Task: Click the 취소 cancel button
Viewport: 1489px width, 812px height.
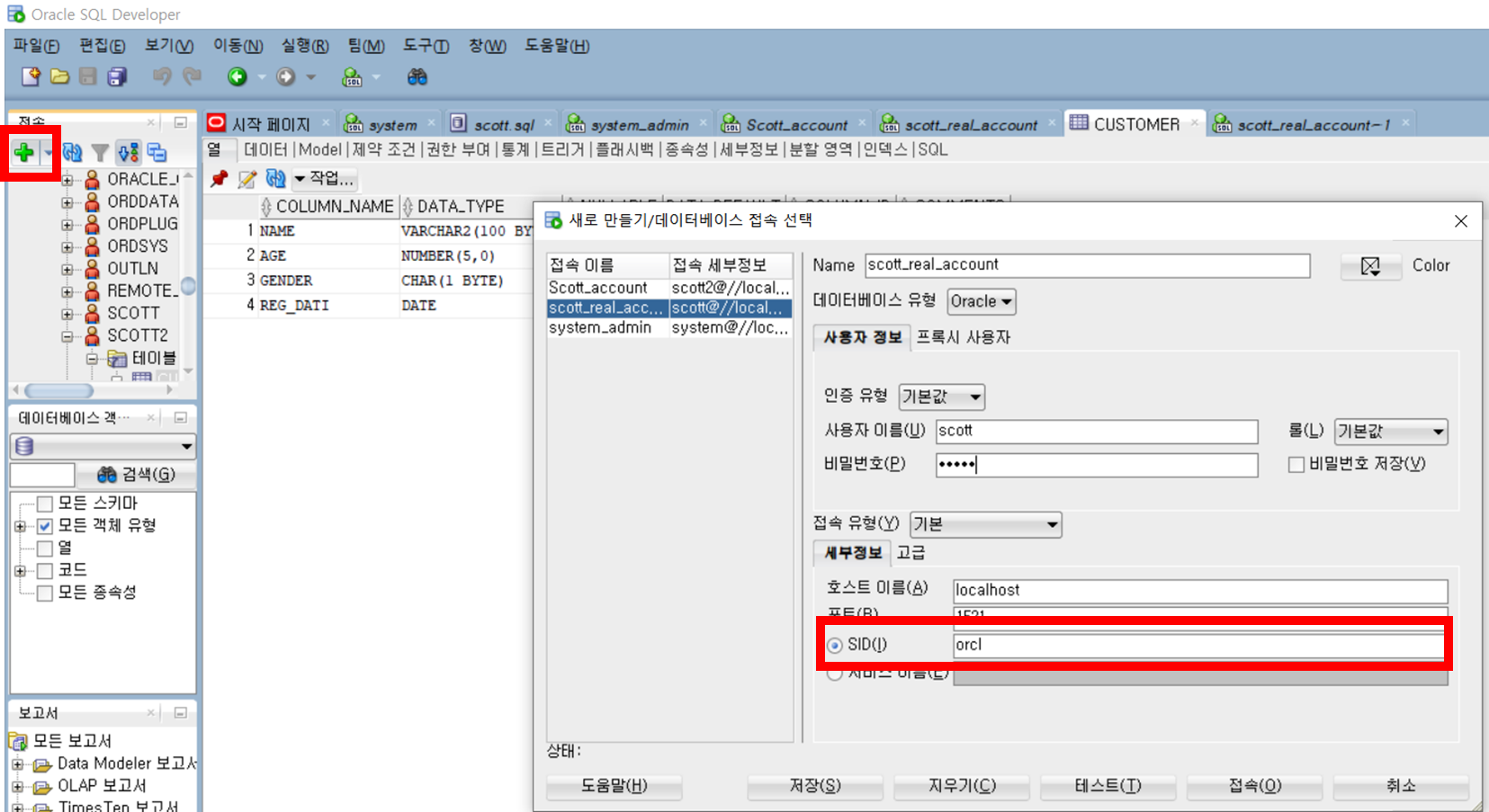Action: tap(1401, 786)
